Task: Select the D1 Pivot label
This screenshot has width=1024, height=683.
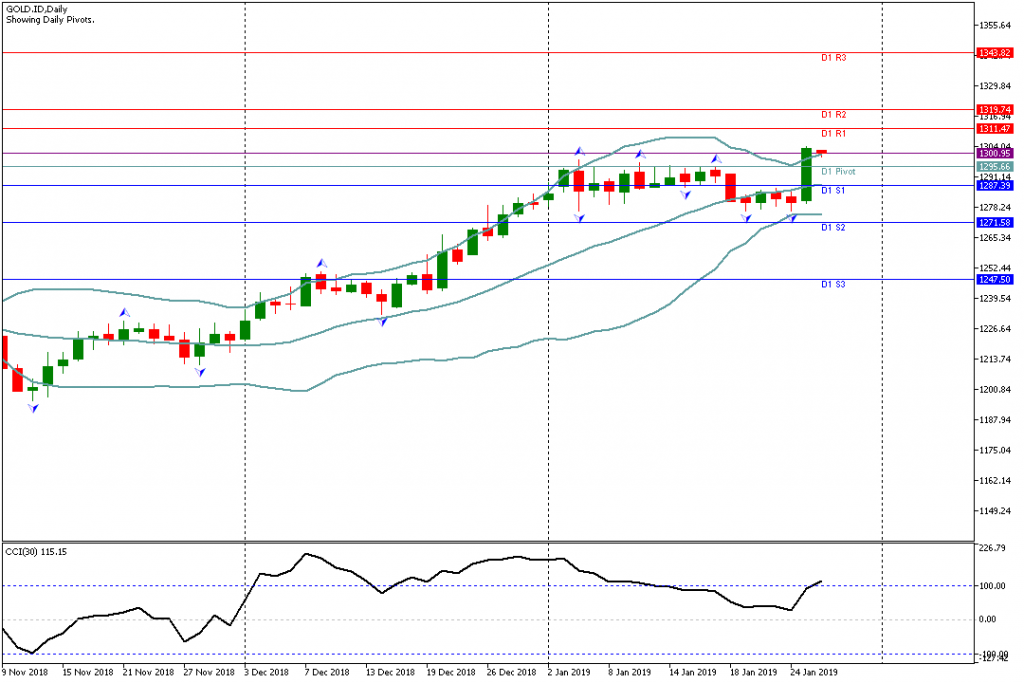Action: click(838, 172)
